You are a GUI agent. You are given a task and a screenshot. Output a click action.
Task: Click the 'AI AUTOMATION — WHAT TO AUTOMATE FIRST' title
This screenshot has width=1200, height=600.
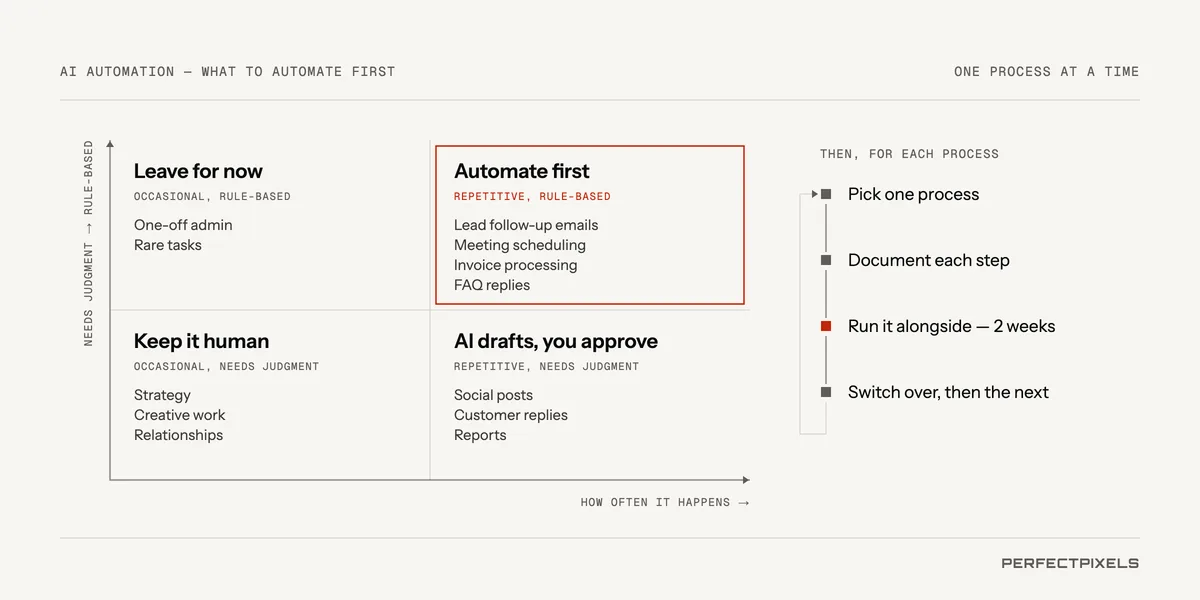[x=228, y=72]
